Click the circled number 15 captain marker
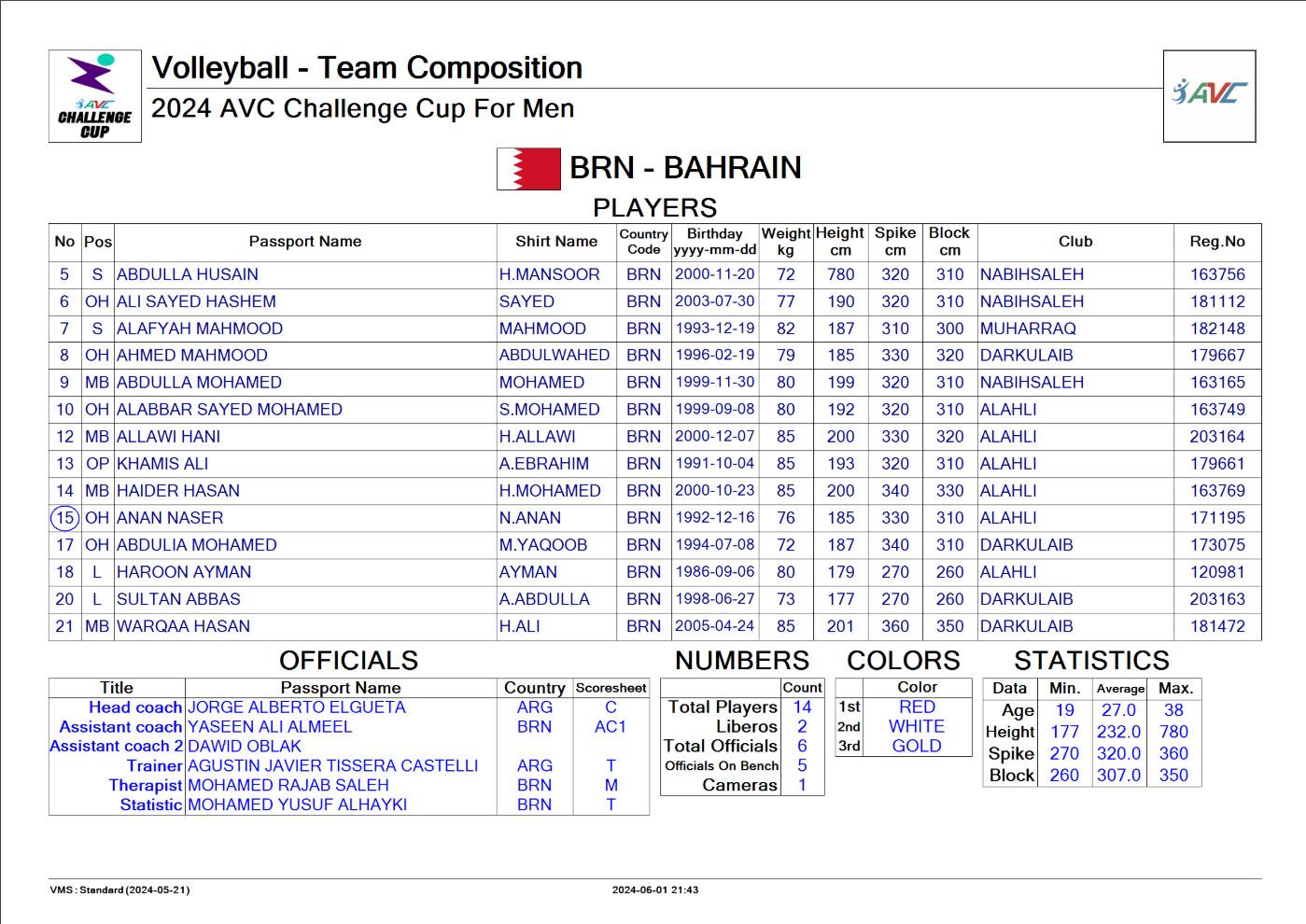This screenshot has width=1306, height=924. [64, 518]
